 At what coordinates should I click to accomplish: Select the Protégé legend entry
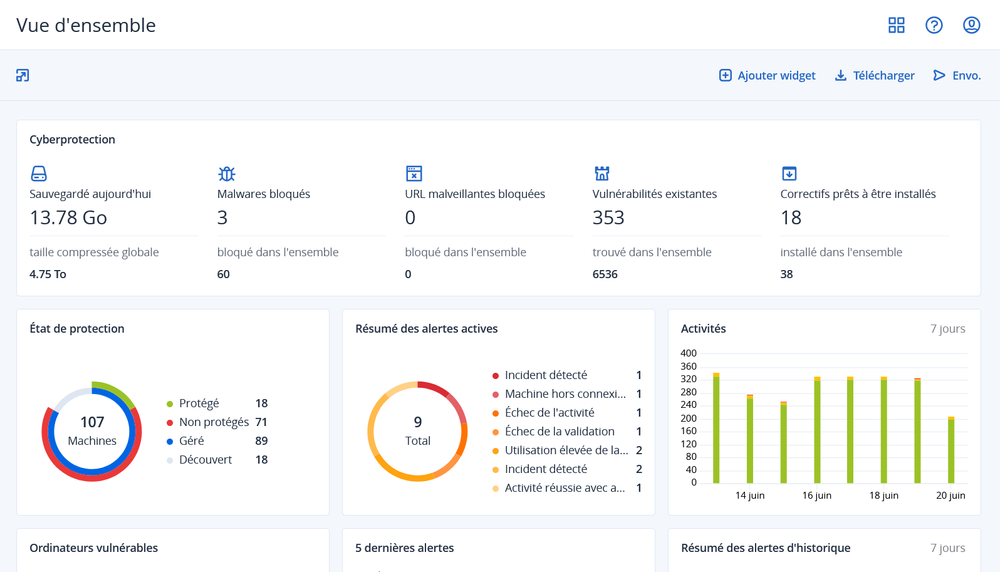(x=198, y=403)
